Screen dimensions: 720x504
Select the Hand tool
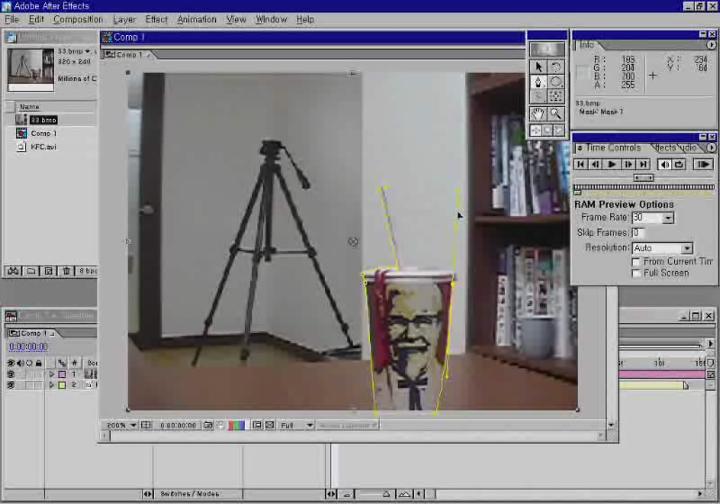[539, 113]
